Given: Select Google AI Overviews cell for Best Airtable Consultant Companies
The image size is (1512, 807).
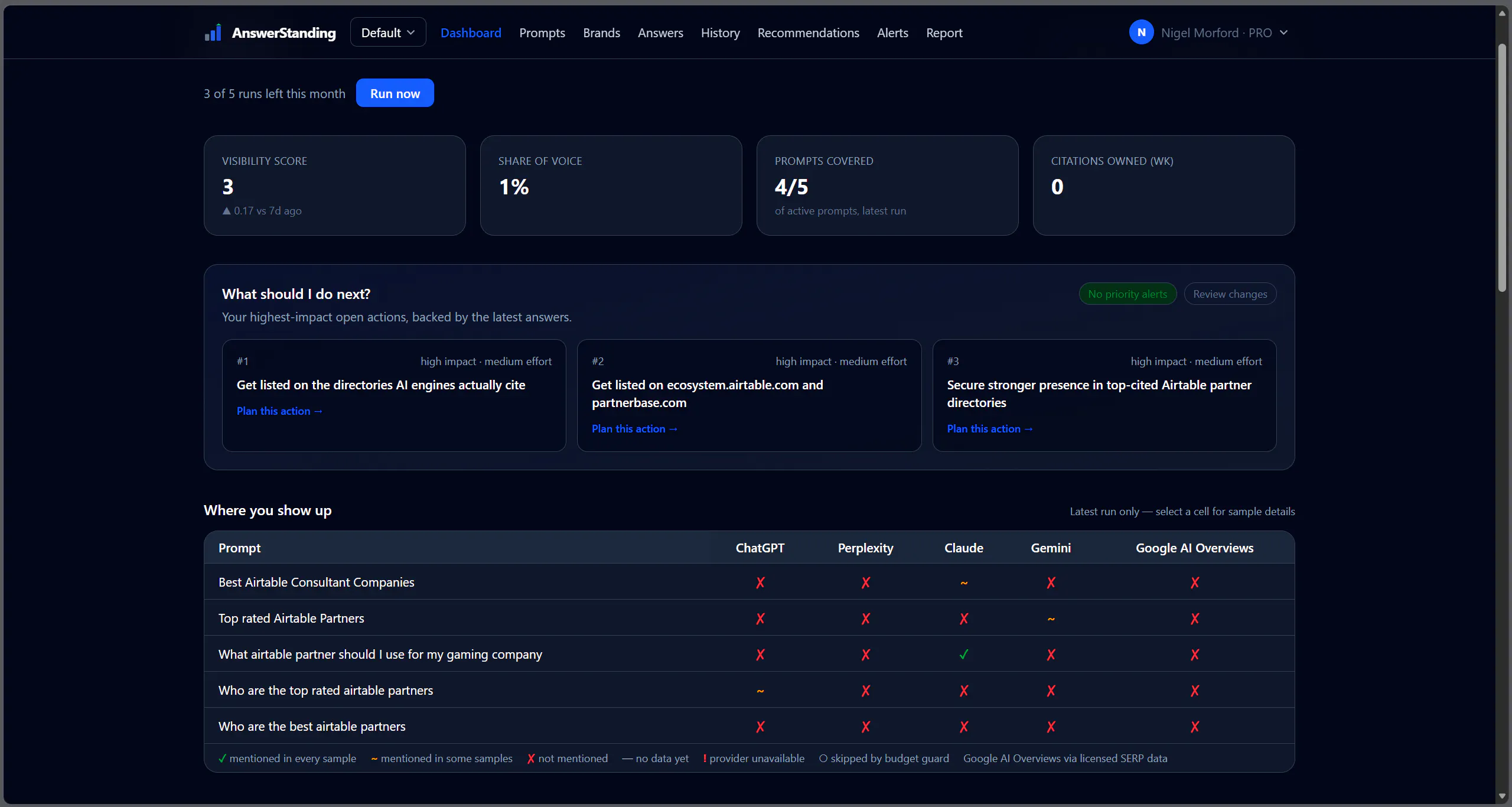Looking at the screenshot, I should [1194, 583].
